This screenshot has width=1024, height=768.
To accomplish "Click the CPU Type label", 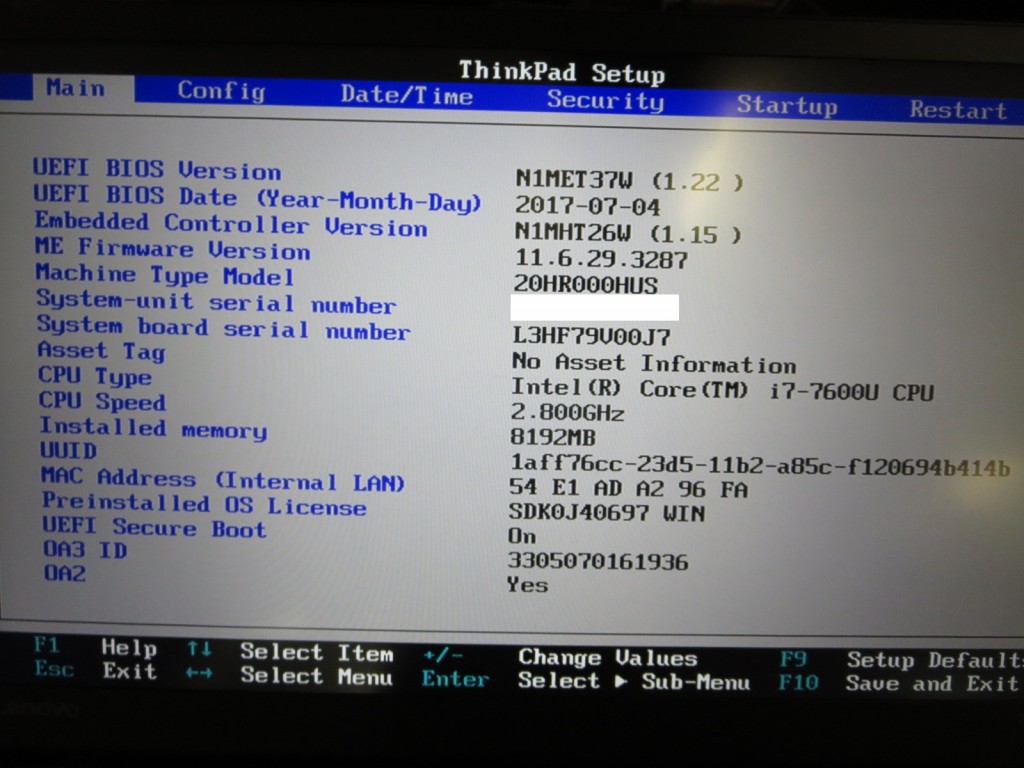I will (x=95, y=376).
